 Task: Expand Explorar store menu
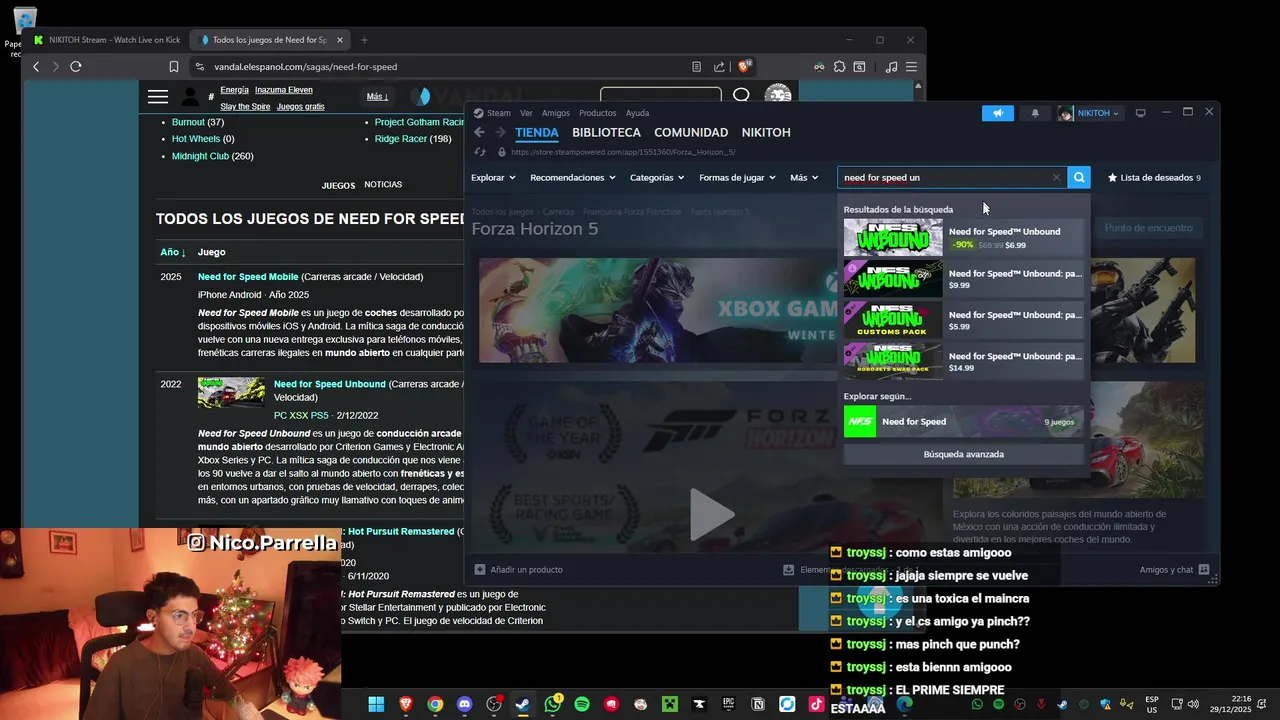[493, 178]
